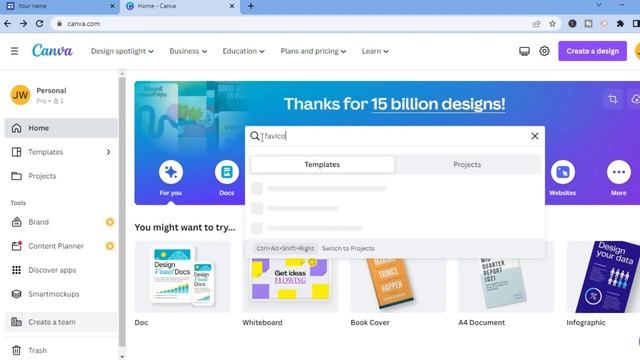Image resolution: width=640 pixels, height=360 pixels.
Task: Click into the search input field
Action: [x=394, y=136]
